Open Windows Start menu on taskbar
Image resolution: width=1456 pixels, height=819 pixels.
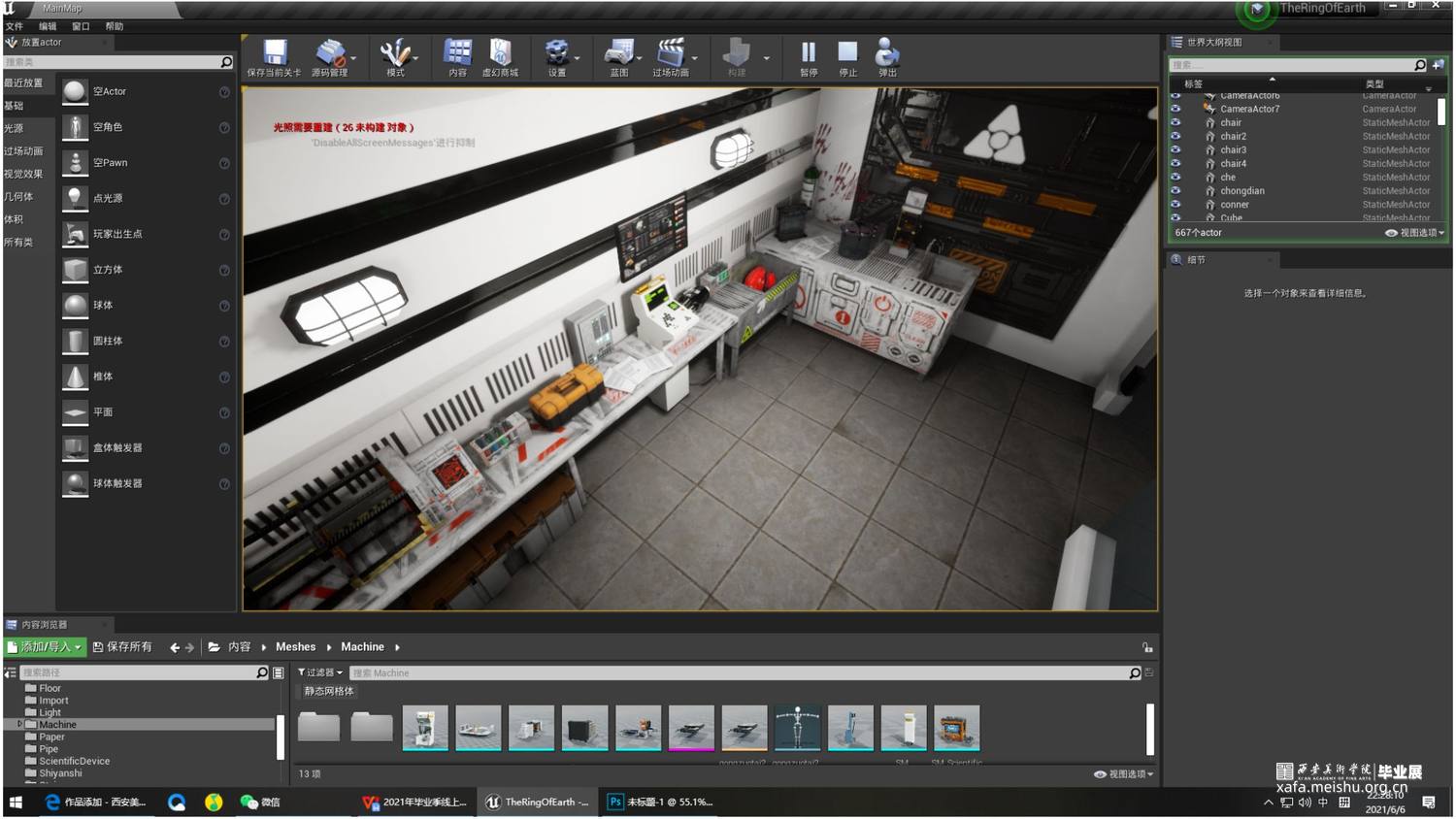(x=16, y=803)
